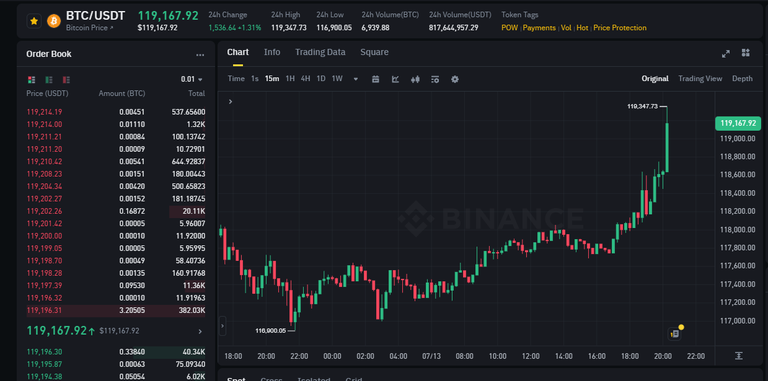Switch to the Info tab
Image resolution: width=768 pixels, height=381 pixels.
[x=272, y=52]
